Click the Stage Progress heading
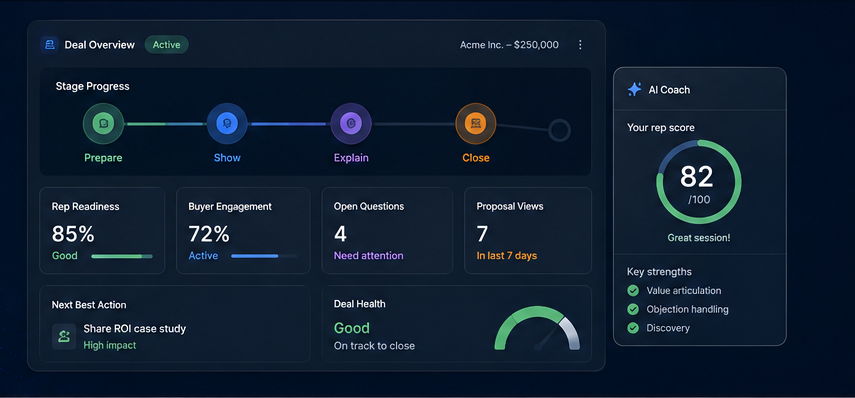This screenshot has height=398, width=855. 93,86
